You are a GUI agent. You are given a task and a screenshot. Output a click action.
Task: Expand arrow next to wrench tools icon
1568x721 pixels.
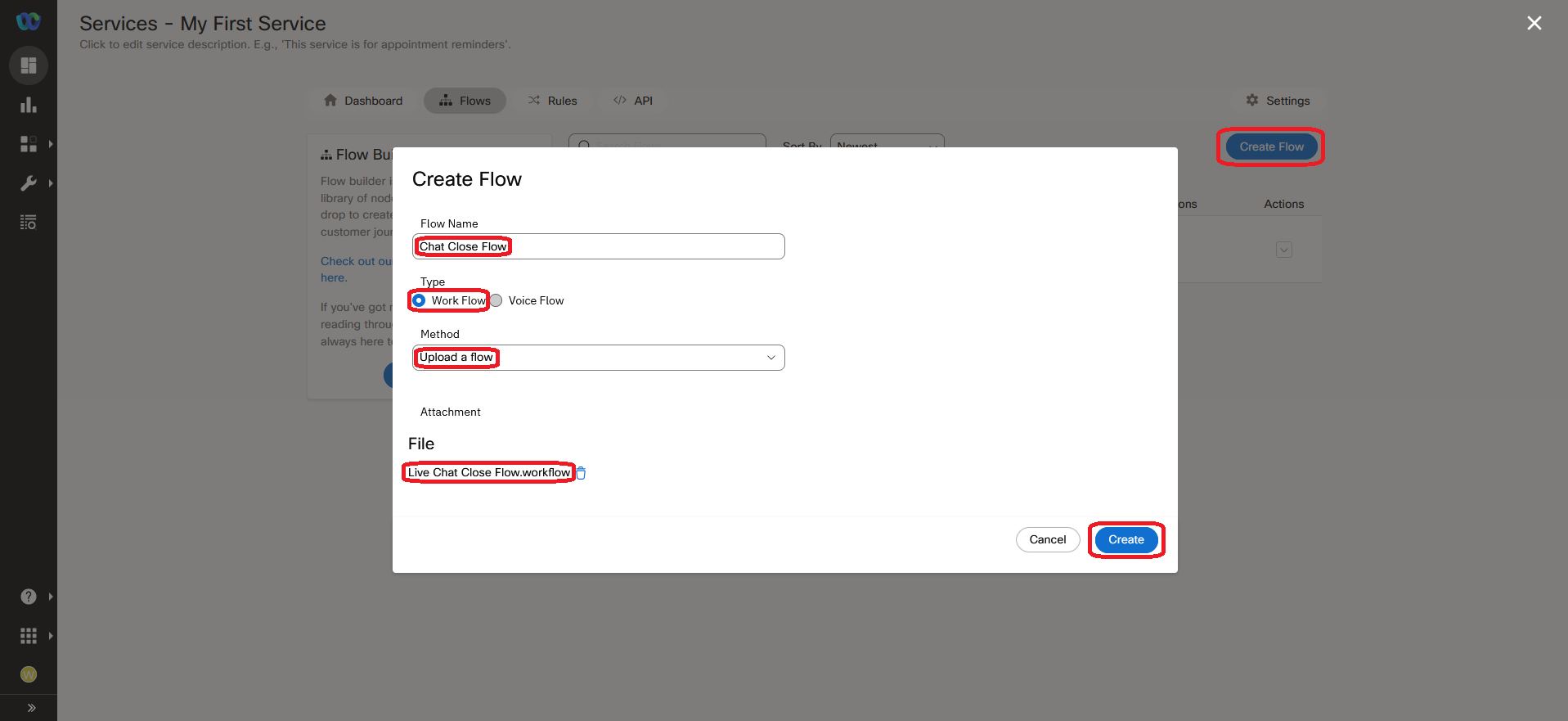pos(51,183)
